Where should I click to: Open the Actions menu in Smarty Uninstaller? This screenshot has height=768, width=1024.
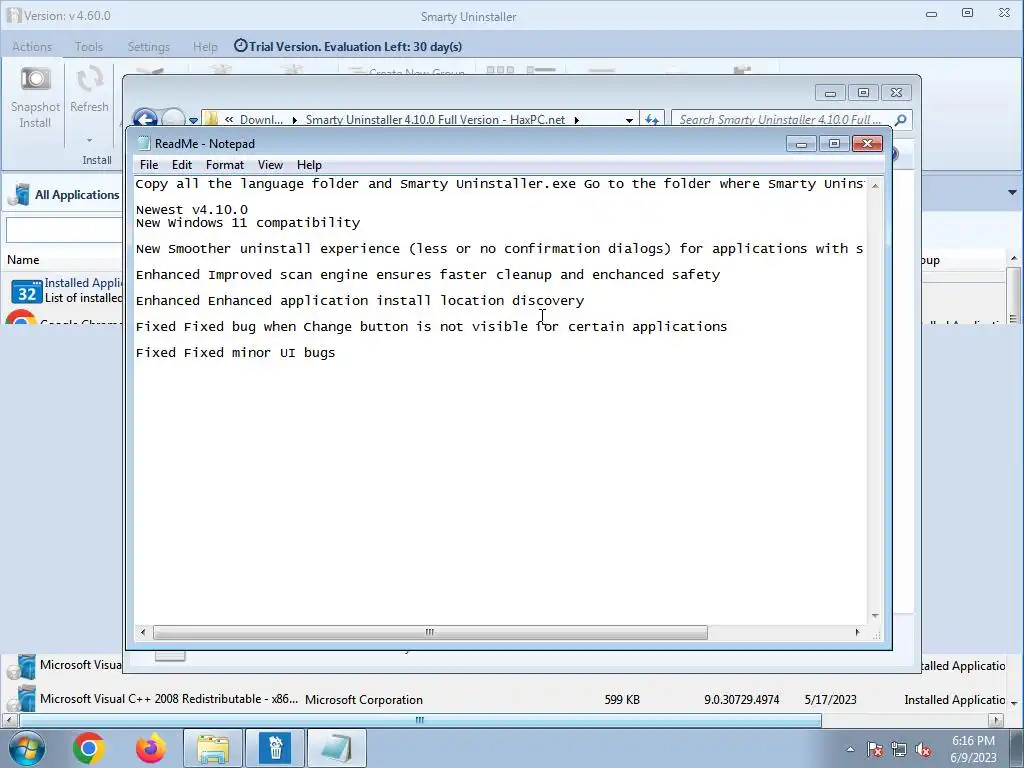[32, 47]
